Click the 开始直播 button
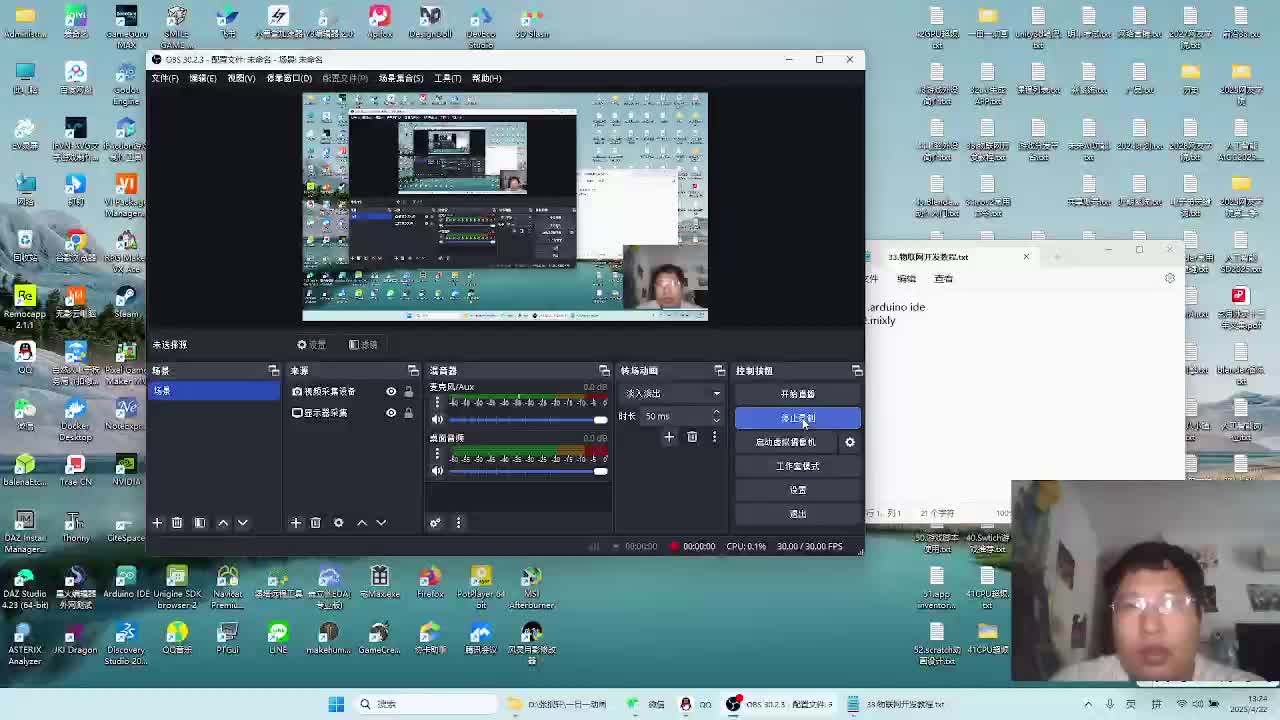The width and height of the screenshot is (1280, 720). click(x=797, y=394)
